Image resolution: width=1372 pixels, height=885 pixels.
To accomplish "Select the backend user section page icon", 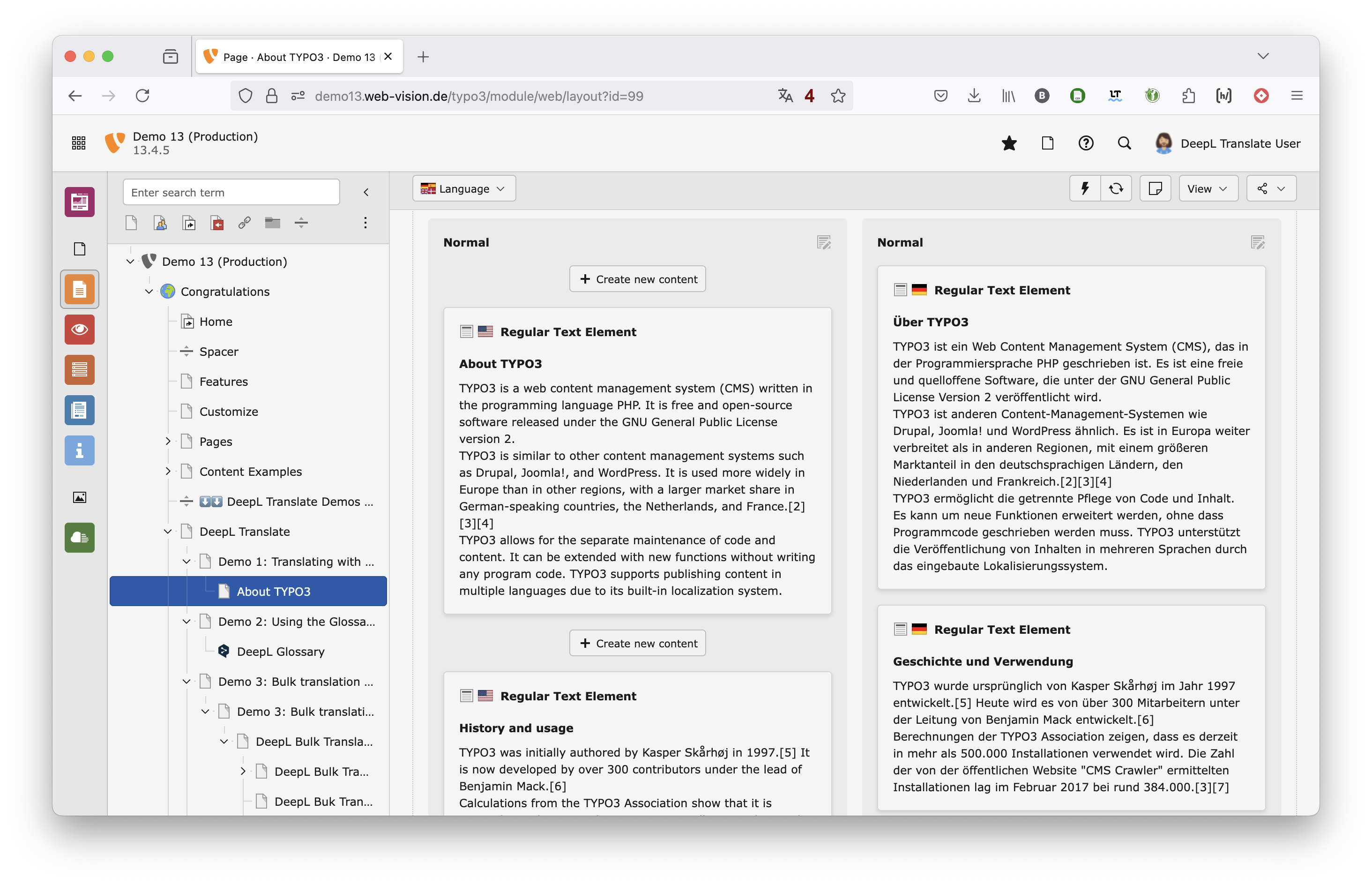I will pyautogui.click(x=160, y=223).
